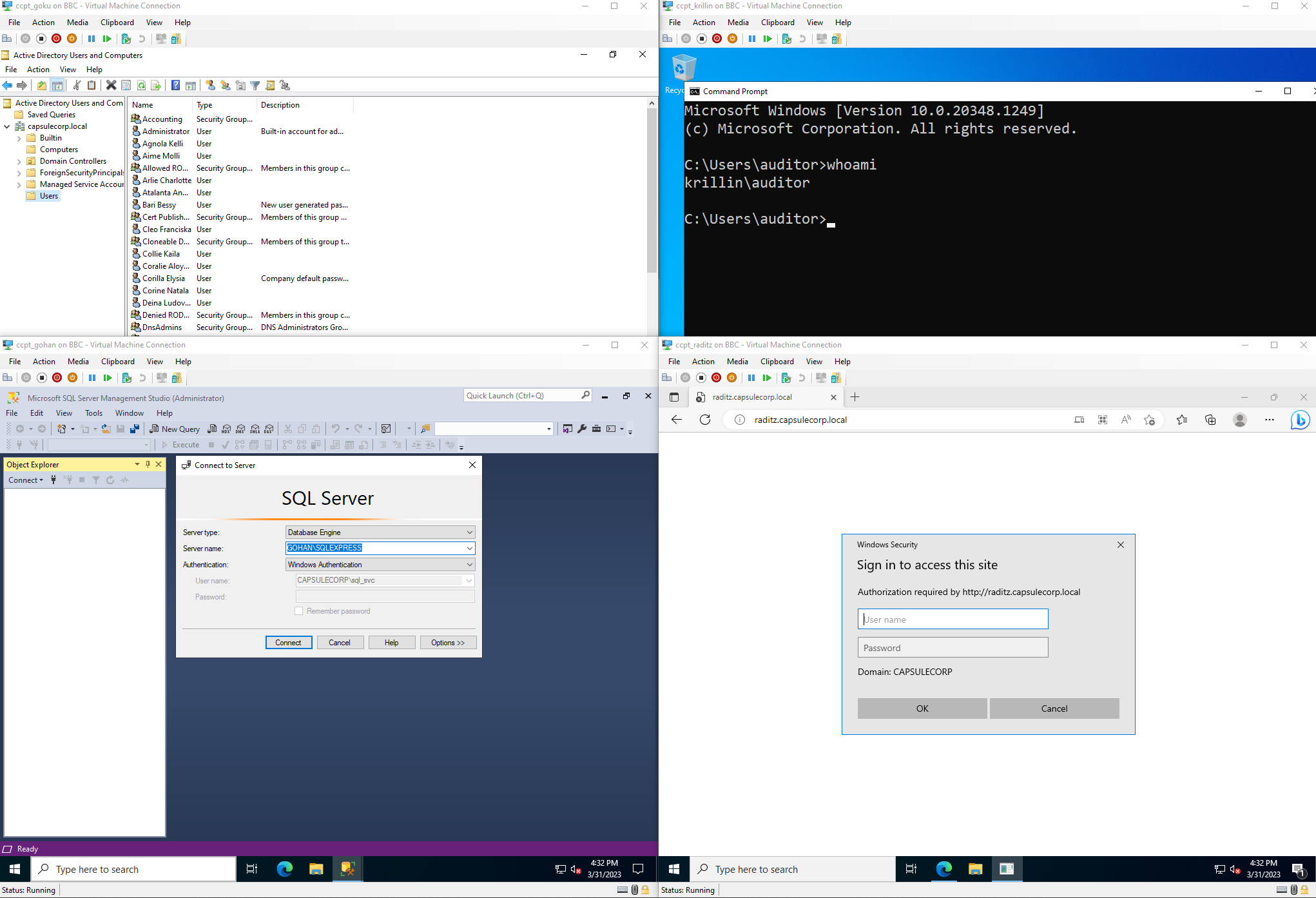Click Connect in Connect to Server dialog
This screenshot has width=1316, height=898.
click(288, 643)
